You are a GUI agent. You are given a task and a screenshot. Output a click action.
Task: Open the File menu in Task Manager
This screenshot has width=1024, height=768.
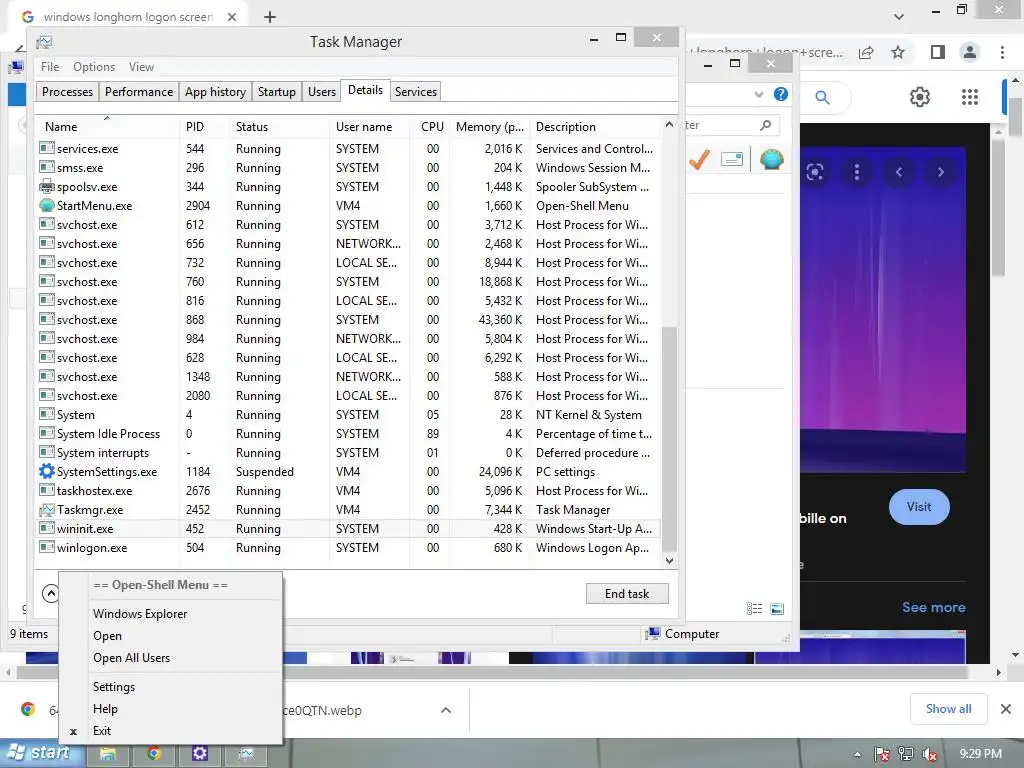50,67
